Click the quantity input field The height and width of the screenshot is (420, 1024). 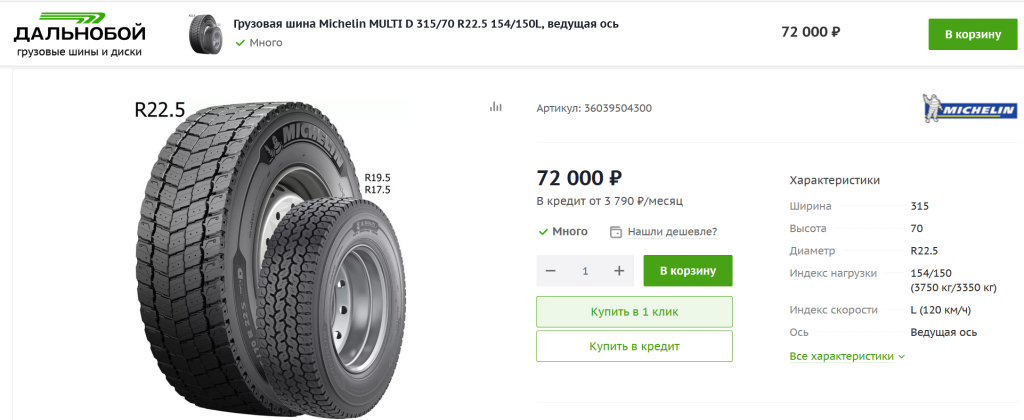coord(585,271)
